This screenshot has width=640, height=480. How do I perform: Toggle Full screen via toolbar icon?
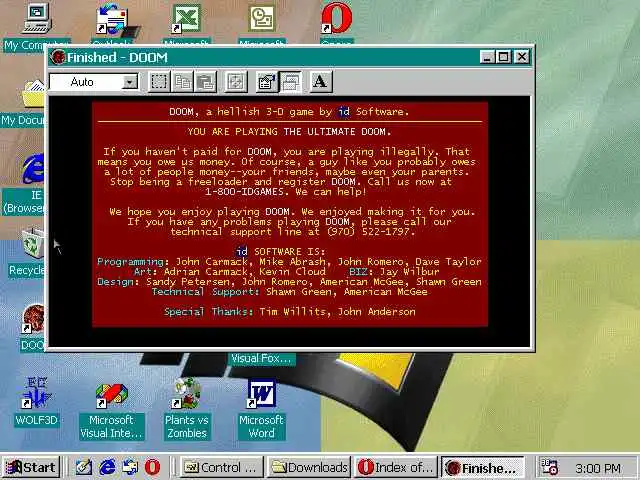click(x=236, y=82)
